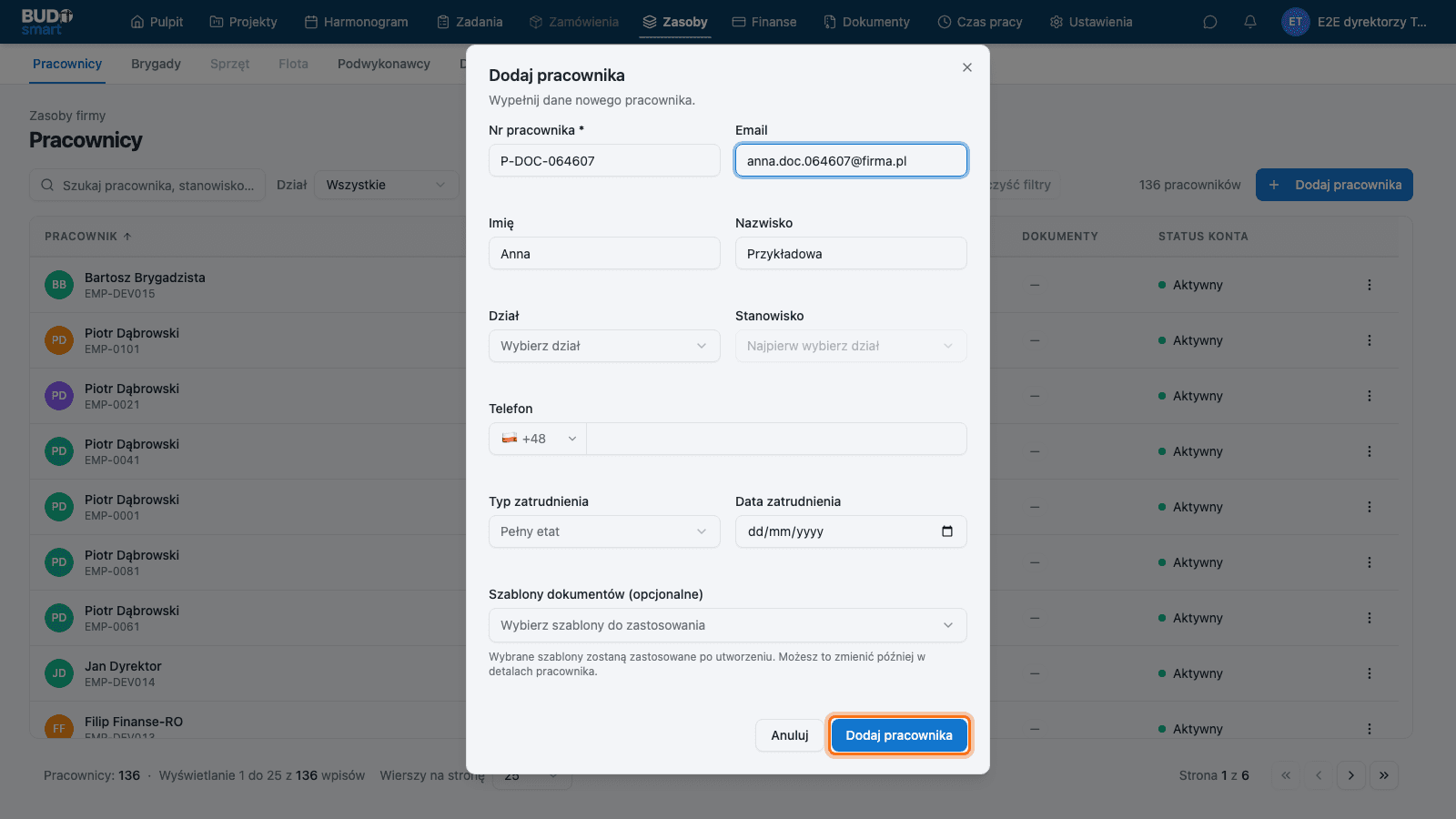Open the chat messages icon
The image size is (1456, 819).
click(x=1210, y=22)
